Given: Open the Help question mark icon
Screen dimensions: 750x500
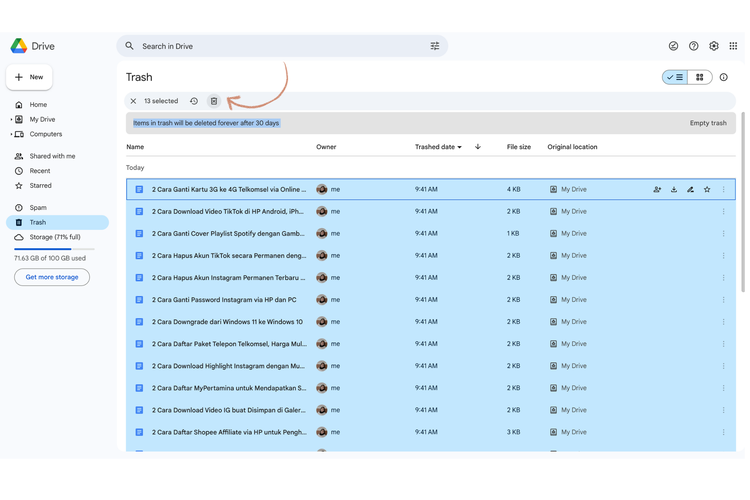Looking at the screenshot, I should (693, 46).
